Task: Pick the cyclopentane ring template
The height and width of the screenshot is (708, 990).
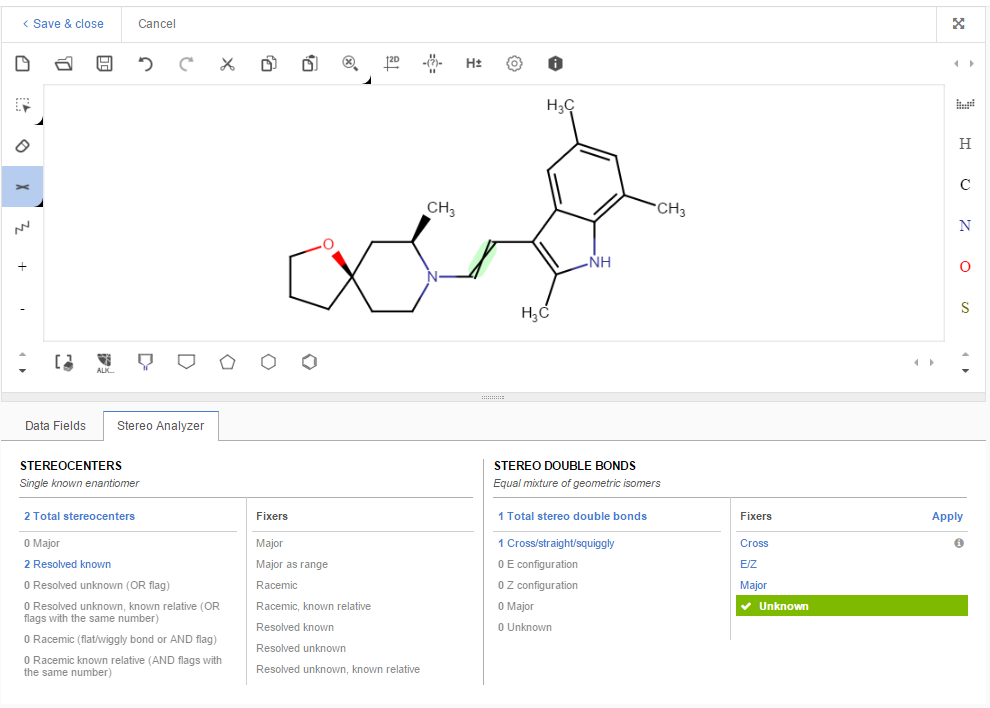Action: (x=227, y=362)
